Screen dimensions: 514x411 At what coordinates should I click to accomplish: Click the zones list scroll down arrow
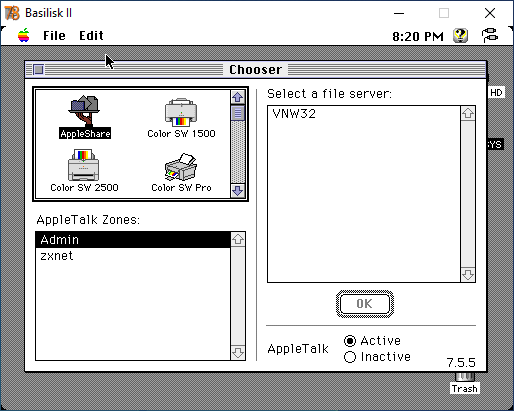pos(238,353)
